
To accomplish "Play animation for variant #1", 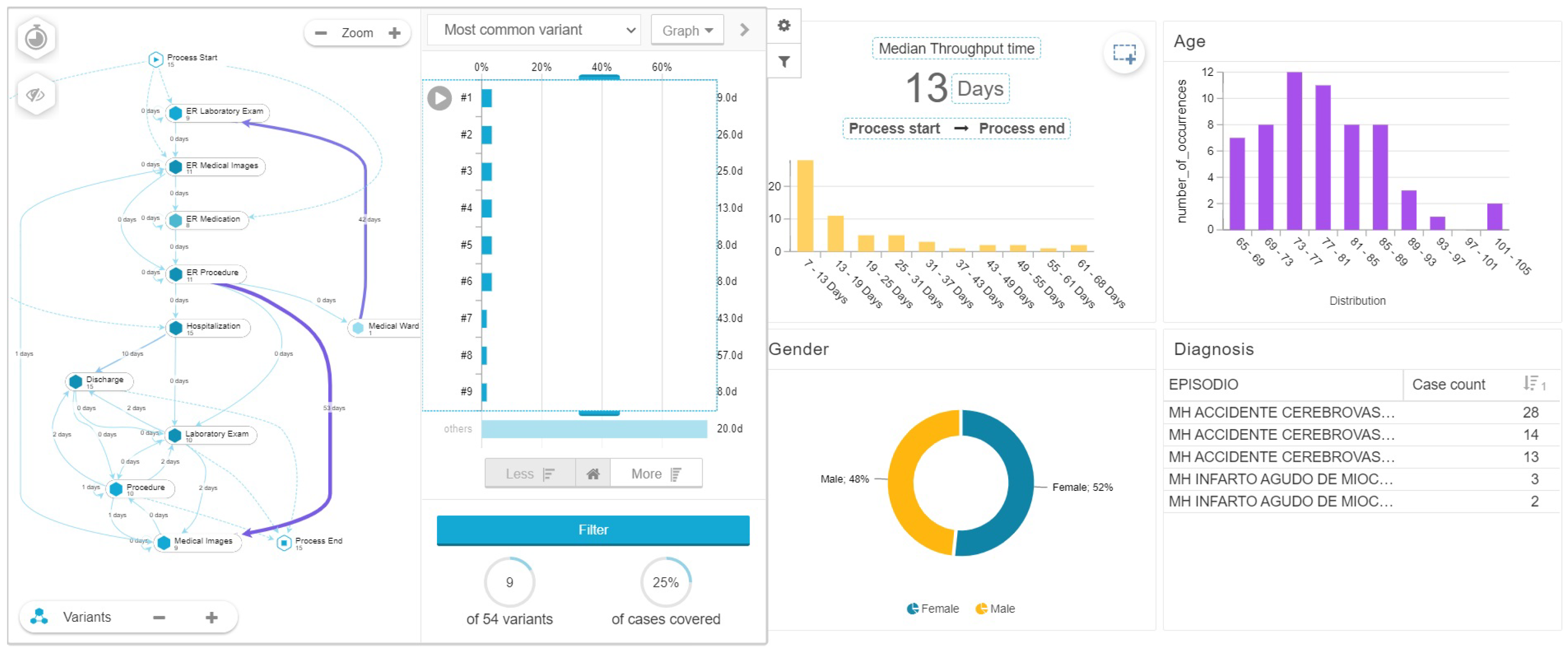I will pyautogui.click(x=439, y=98).
